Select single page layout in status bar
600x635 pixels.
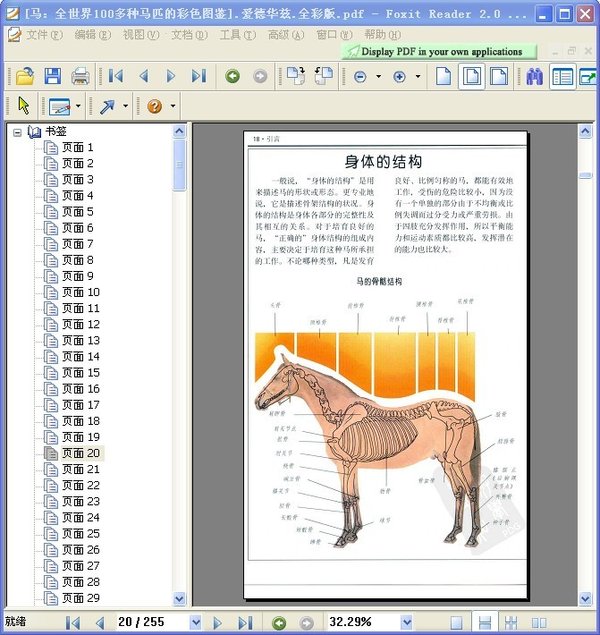tap(456, 622)
